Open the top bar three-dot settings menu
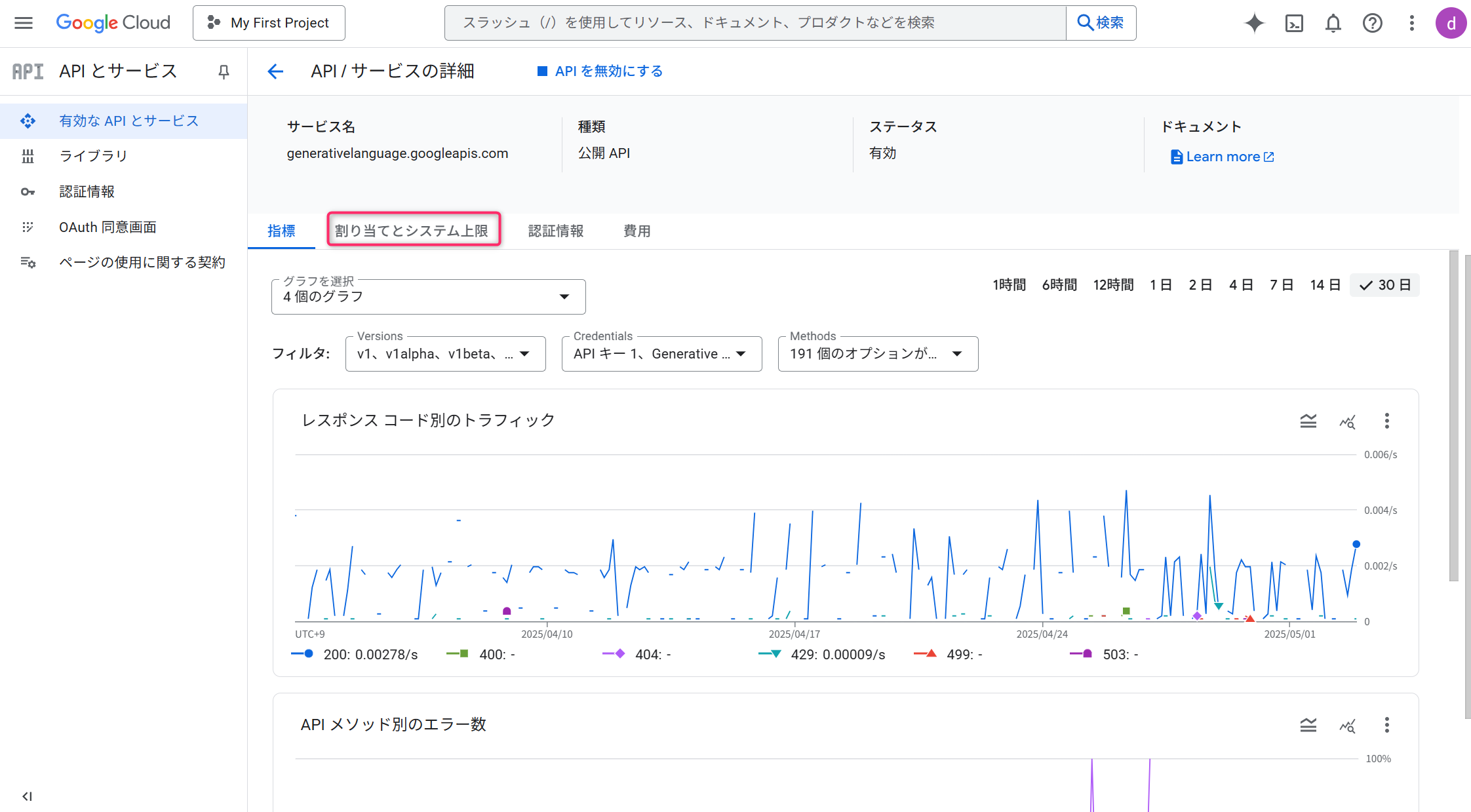This screenshot has width=1471, height=812. coord(1411,24)
